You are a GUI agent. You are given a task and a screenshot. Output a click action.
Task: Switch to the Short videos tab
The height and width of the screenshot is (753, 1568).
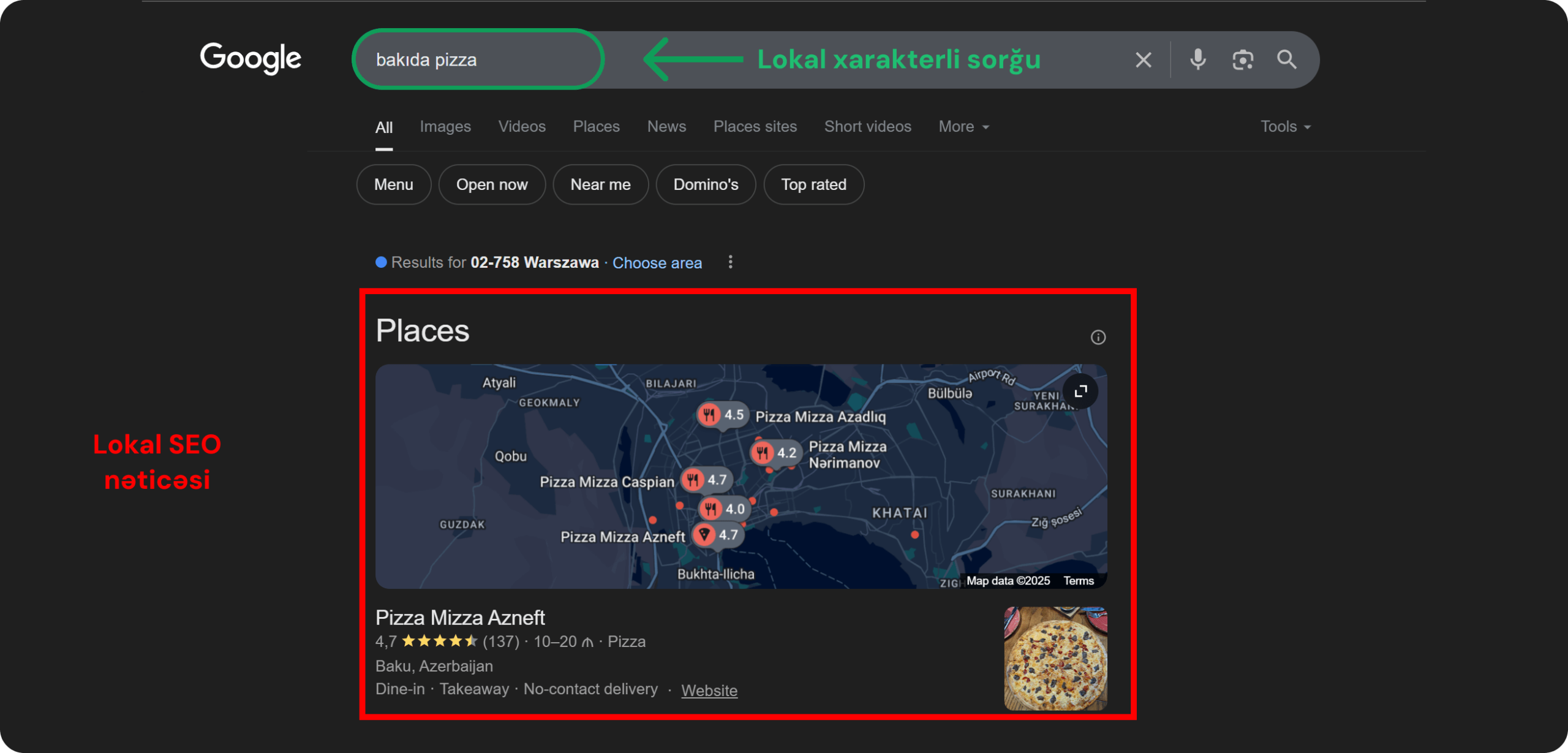(868, 127)
